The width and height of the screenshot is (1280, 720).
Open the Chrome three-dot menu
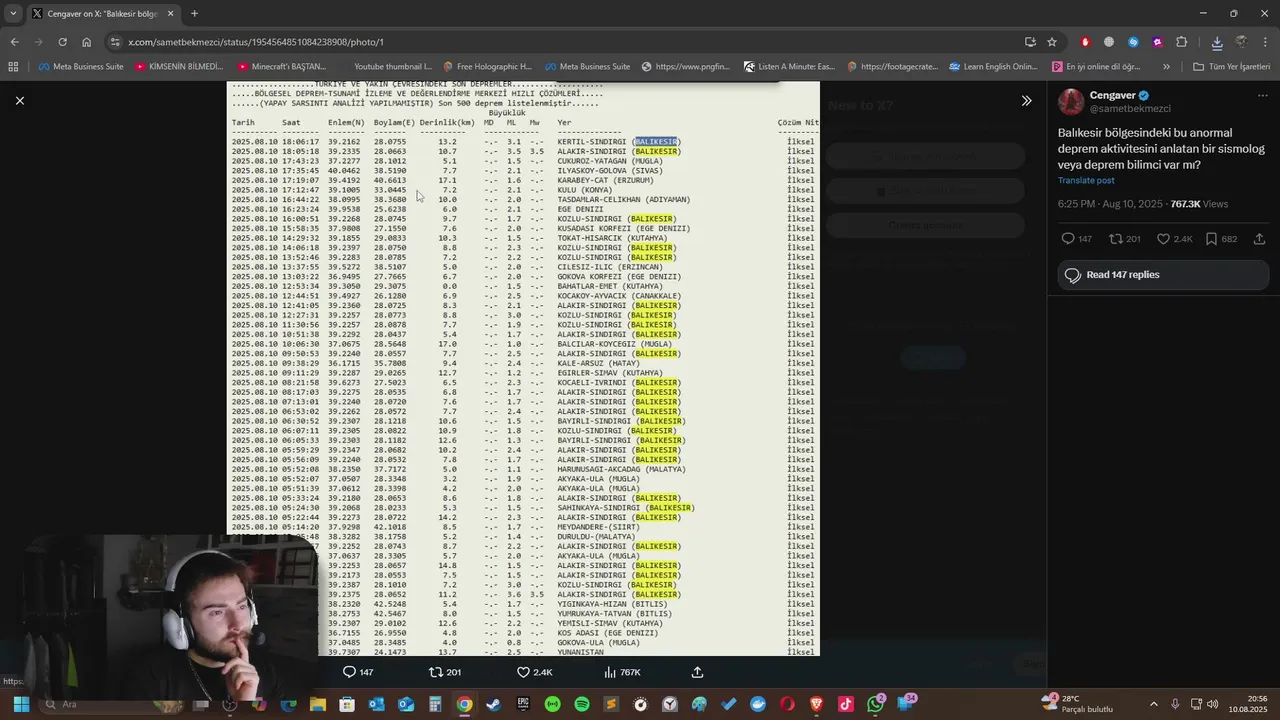pyautogui.click(x=1265, y=42)
